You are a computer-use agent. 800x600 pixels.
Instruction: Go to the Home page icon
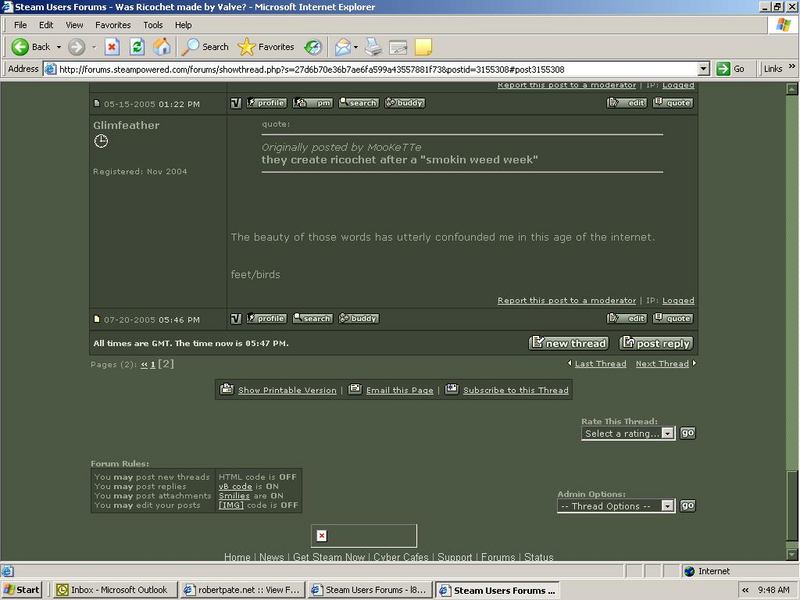(162, 47)
